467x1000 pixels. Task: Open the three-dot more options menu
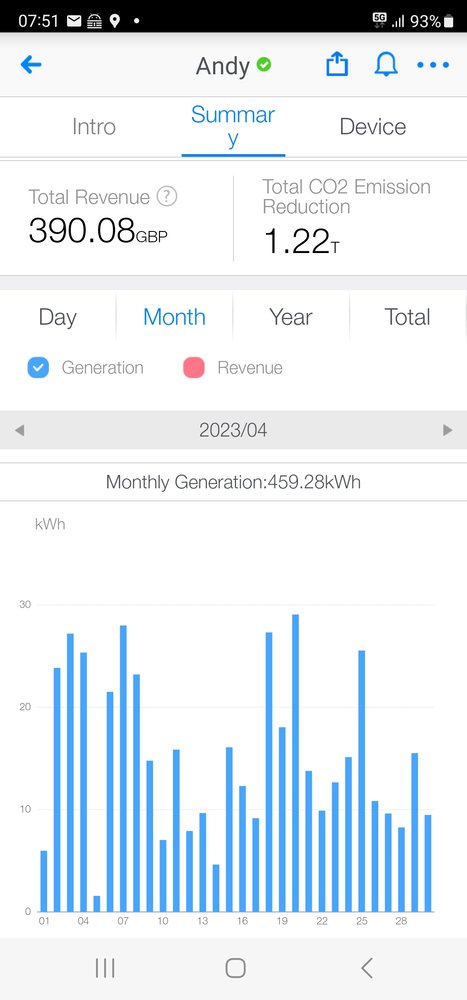[x=433, y=64]
